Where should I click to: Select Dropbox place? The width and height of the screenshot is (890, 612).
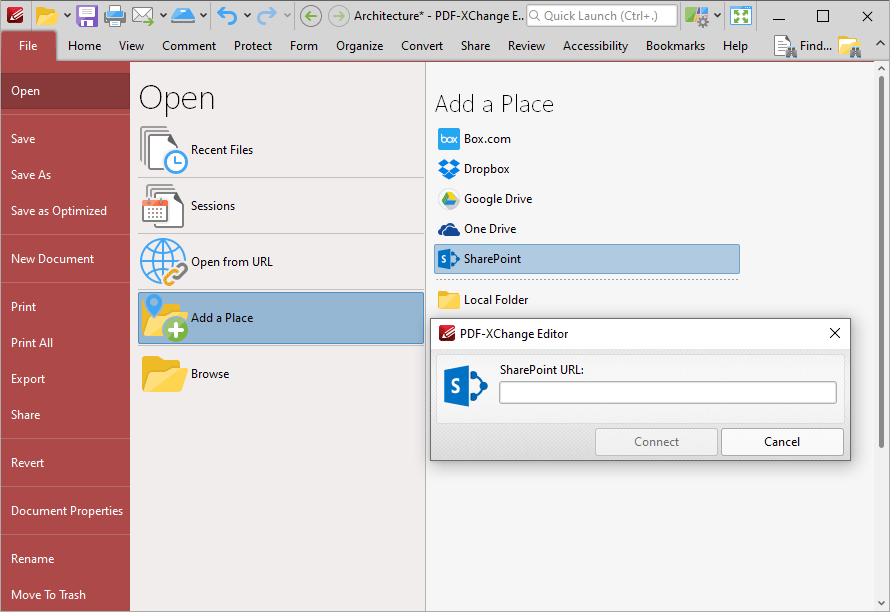point(587,169)
